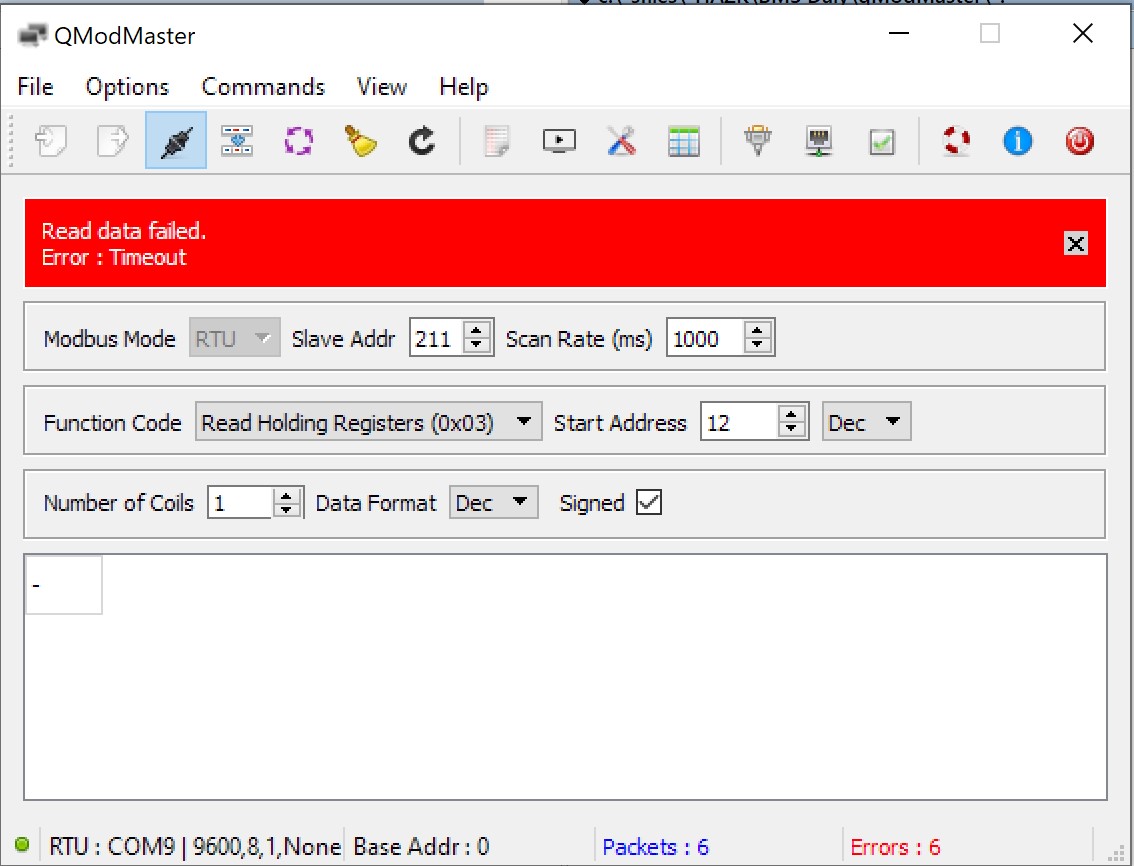Start Scan with the purple circular arrows icon
The height and width of the screenshot is (866, 1134).
[x=299, y=140]
